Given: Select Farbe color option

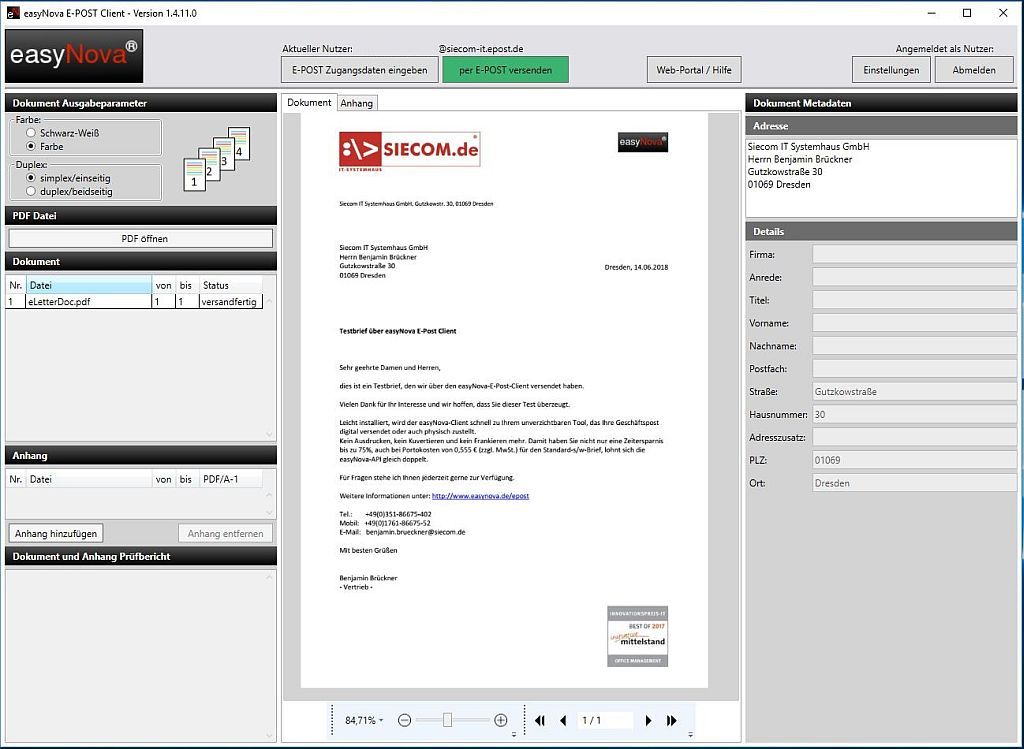Looking at the screenshot, I should [x=31, y=146].
